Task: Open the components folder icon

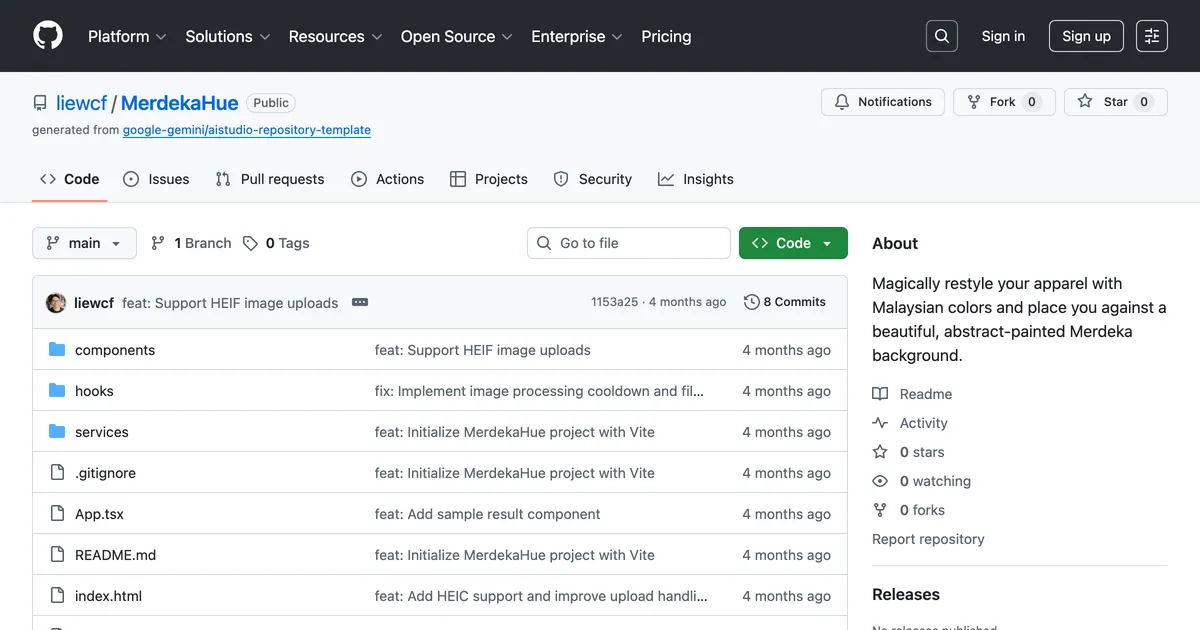Action: click(58, 350)
